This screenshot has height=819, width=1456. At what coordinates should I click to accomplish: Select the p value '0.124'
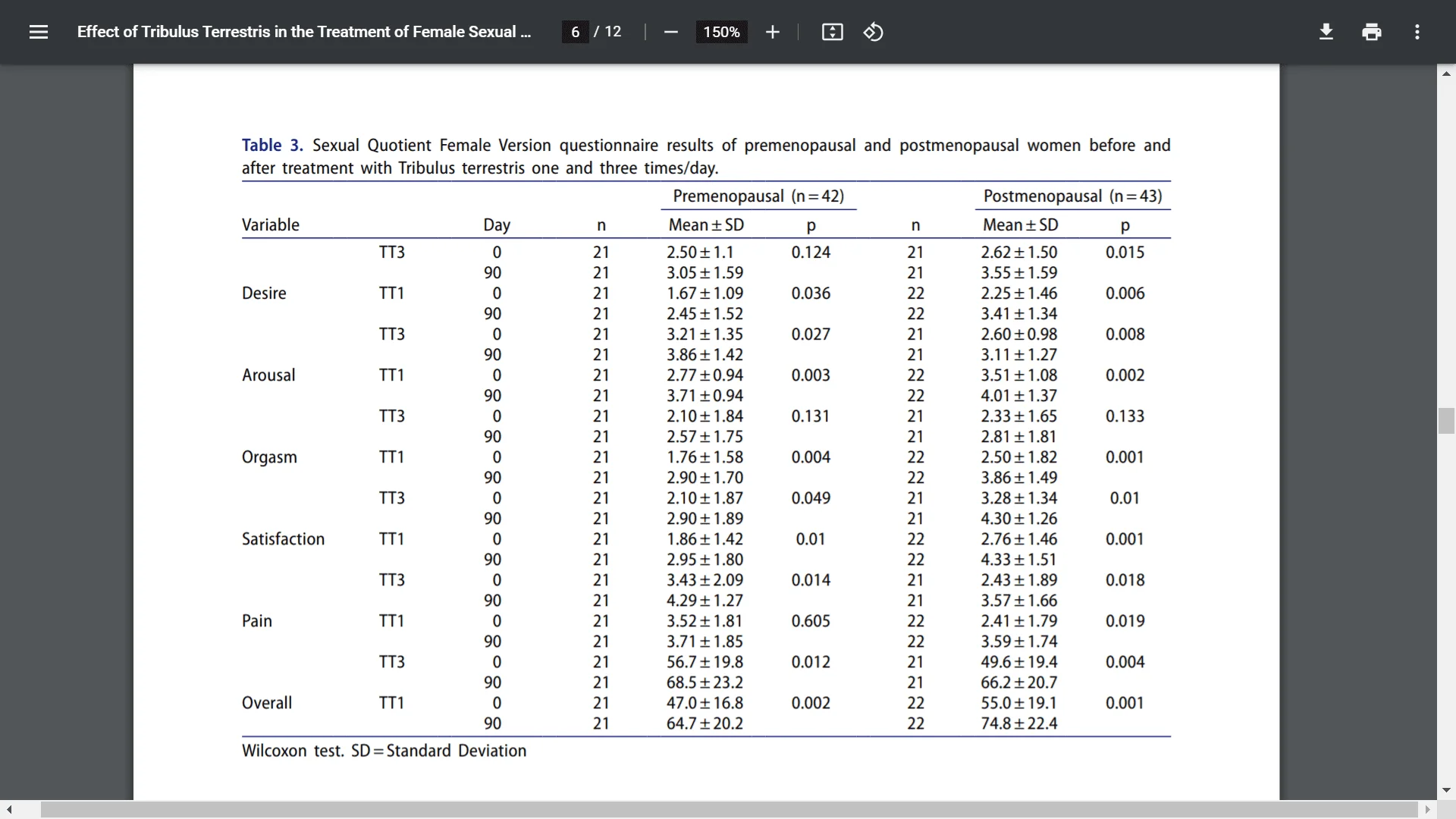(x=811, y=253)
